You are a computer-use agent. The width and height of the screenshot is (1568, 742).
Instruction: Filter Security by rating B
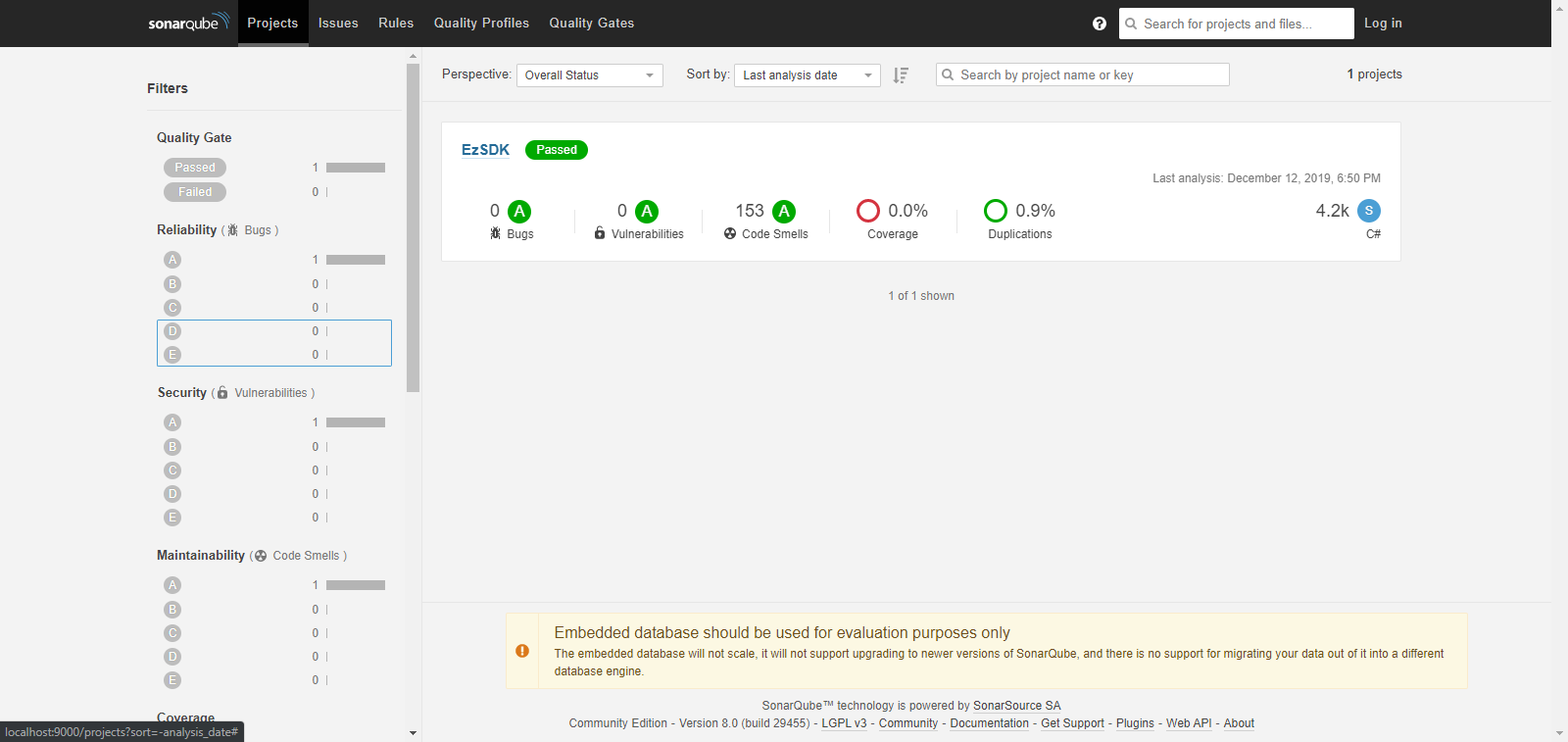[x=274, y=447]
